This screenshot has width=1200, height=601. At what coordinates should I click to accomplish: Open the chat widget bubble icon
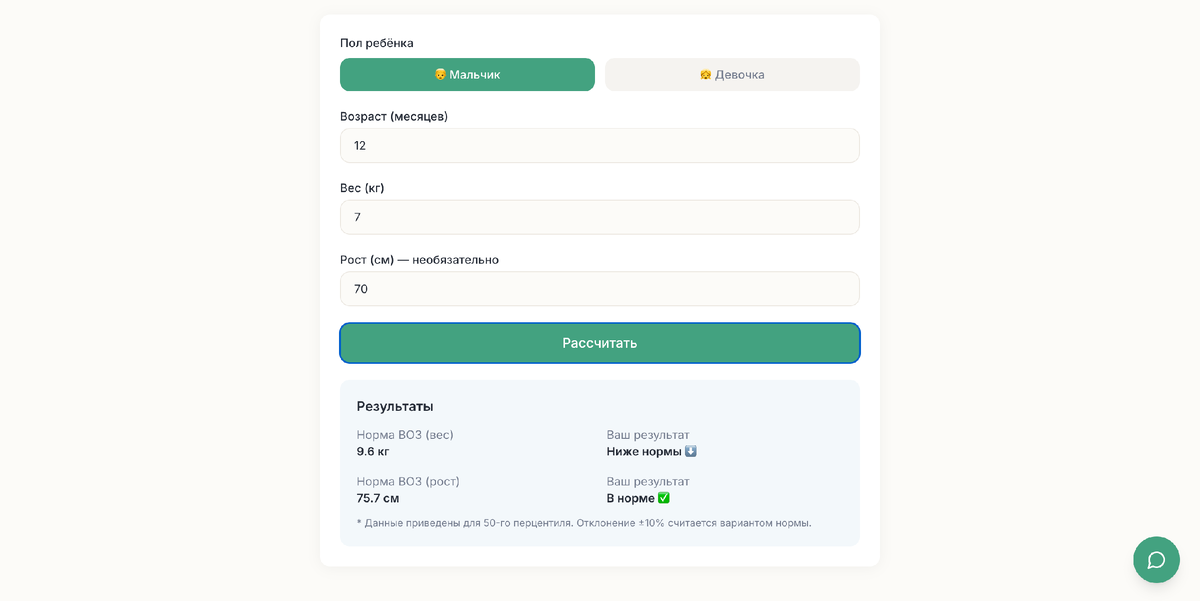coord(1156,560)
